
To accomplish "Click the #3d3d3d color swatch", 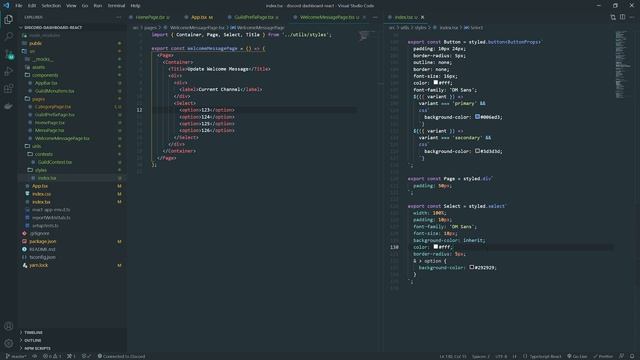I will (x=477, y=151).
